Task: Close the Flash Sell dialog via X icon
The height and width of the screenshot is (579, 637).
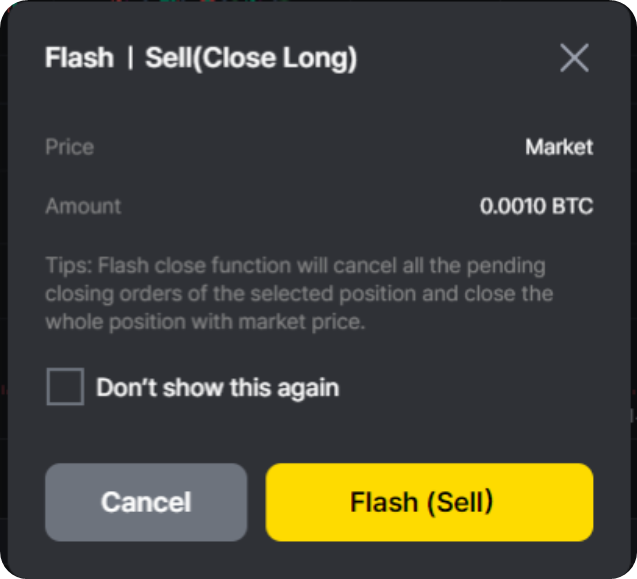Action: tap(574, 58)
